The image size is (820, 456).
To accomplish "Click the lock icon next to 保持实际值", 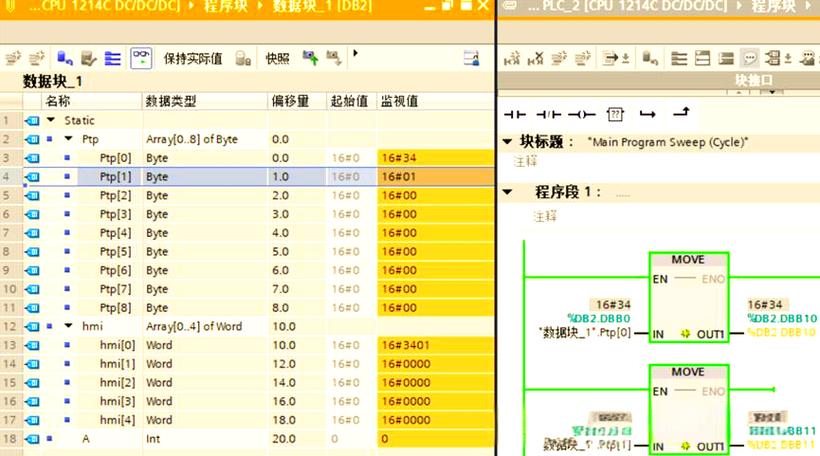I will click(x=243, y=58).
